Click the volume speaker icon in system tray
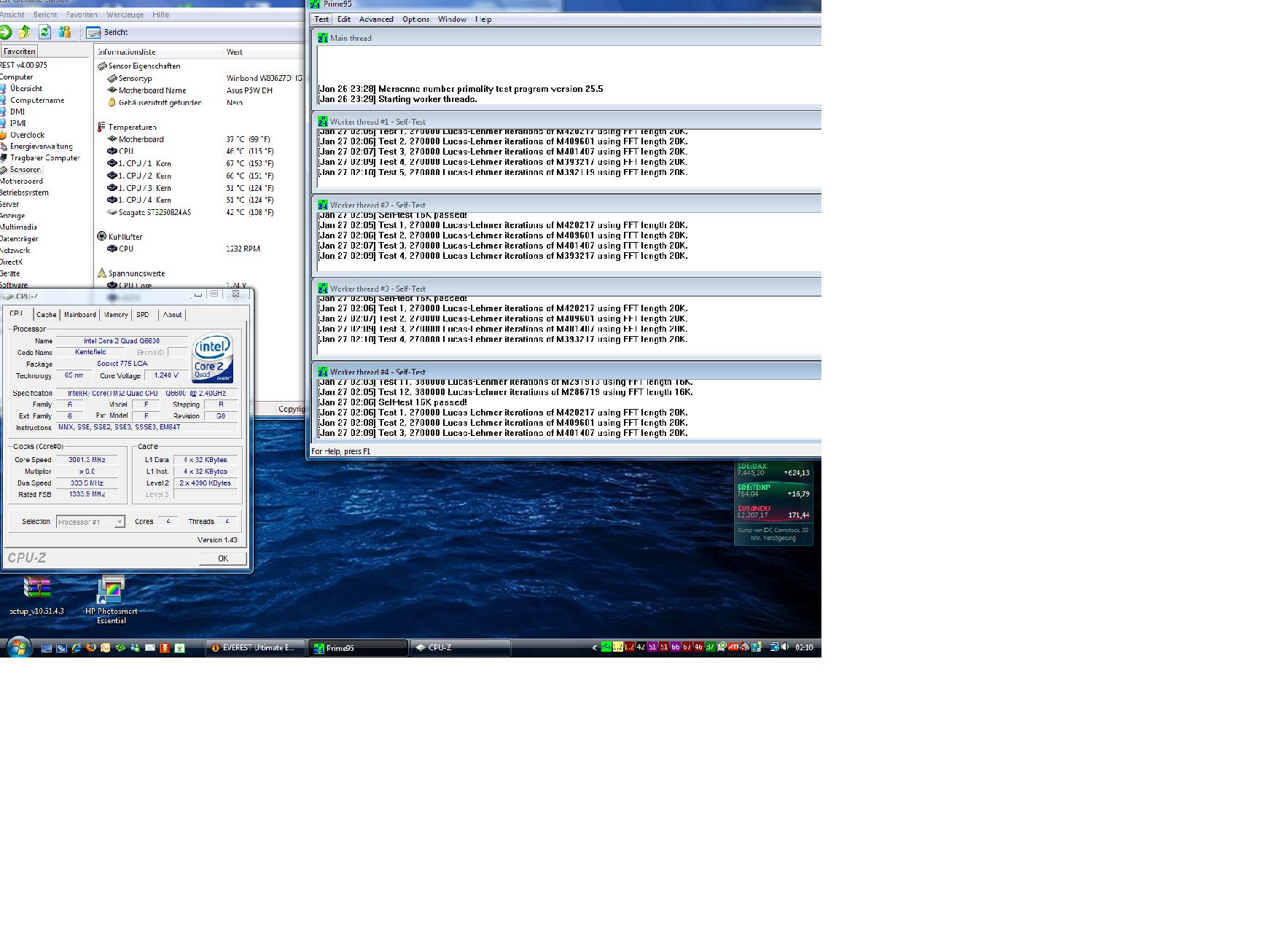 785,647
